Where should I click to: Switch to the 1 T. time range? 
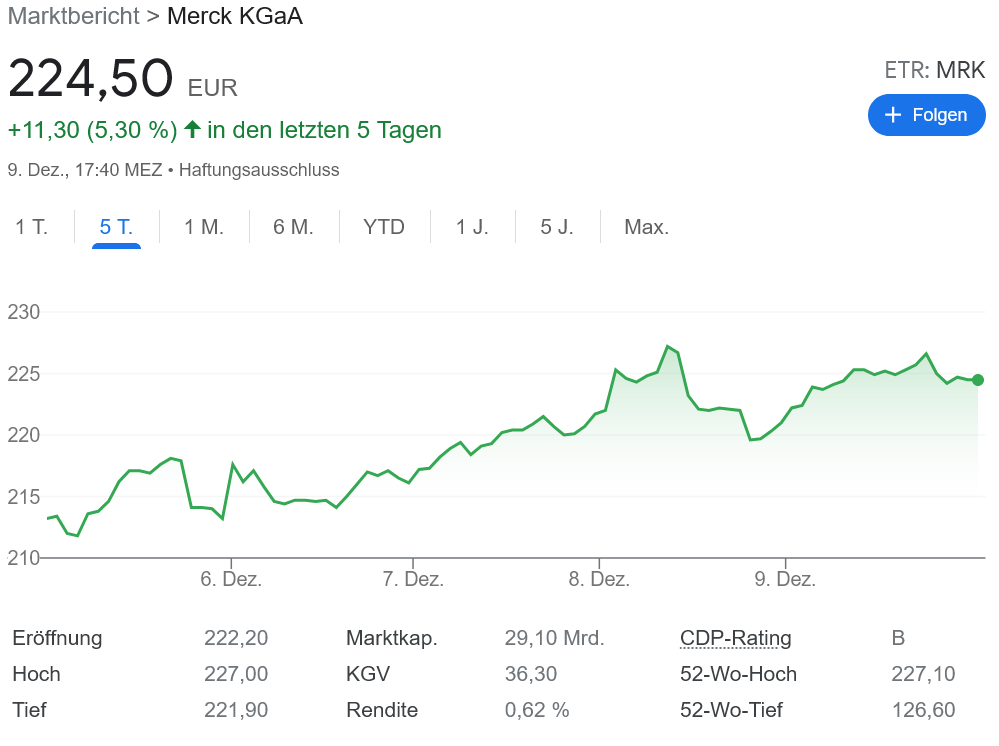[x=32, y=227]
